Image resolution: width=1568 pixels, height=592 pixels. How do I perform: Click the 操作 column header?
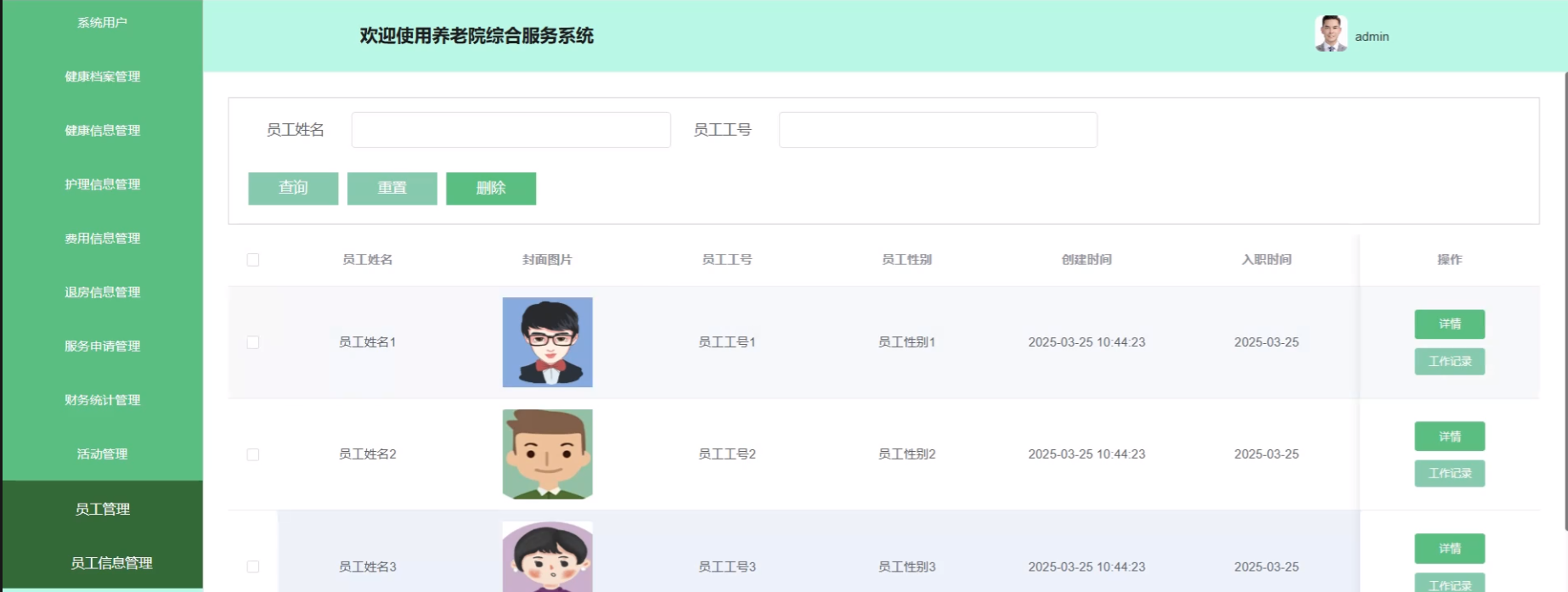(1449, 260)
